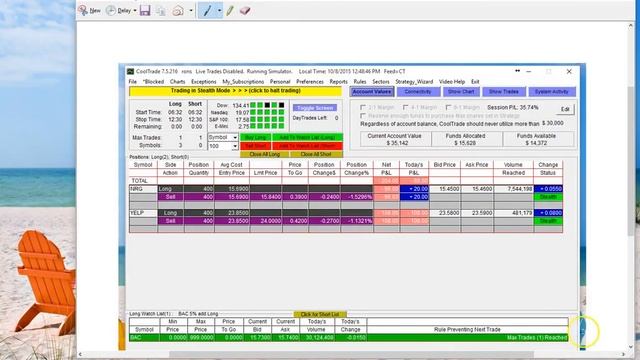This screenshot has height=360, width=640.
Task: Switch to the Connectivity tab
Action: tap(418, 92)
